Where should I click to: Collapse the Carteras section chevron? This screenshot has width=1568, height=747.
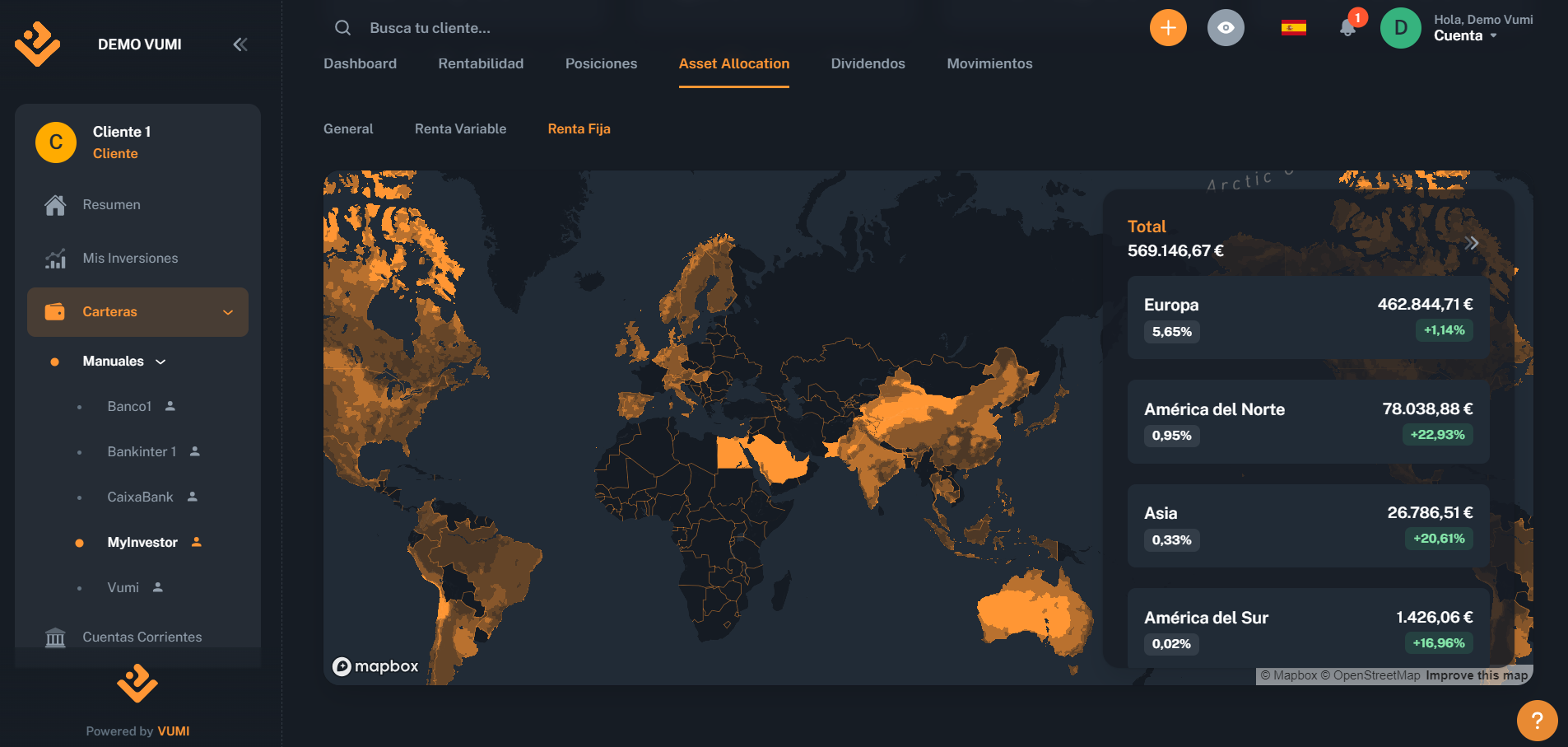coord(228,312)
